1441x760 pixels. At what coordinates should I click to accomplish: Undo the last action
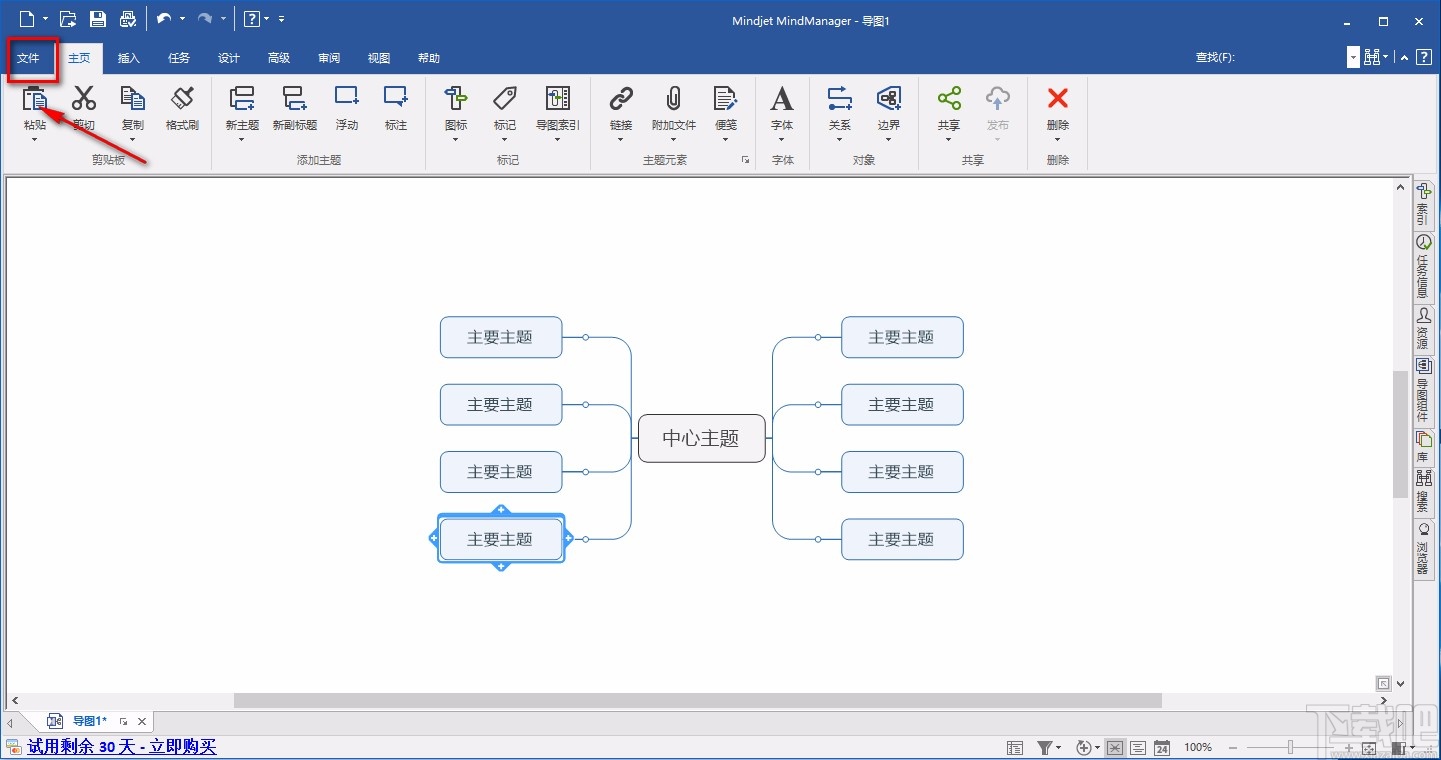coord(164,18)
